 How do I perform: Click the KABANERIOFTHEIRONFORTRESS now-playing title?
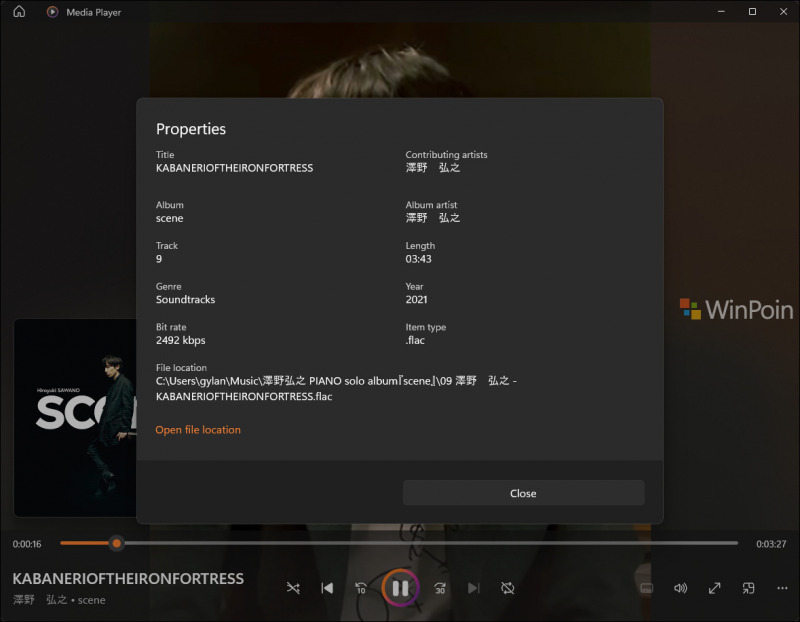tap(128, 579)
